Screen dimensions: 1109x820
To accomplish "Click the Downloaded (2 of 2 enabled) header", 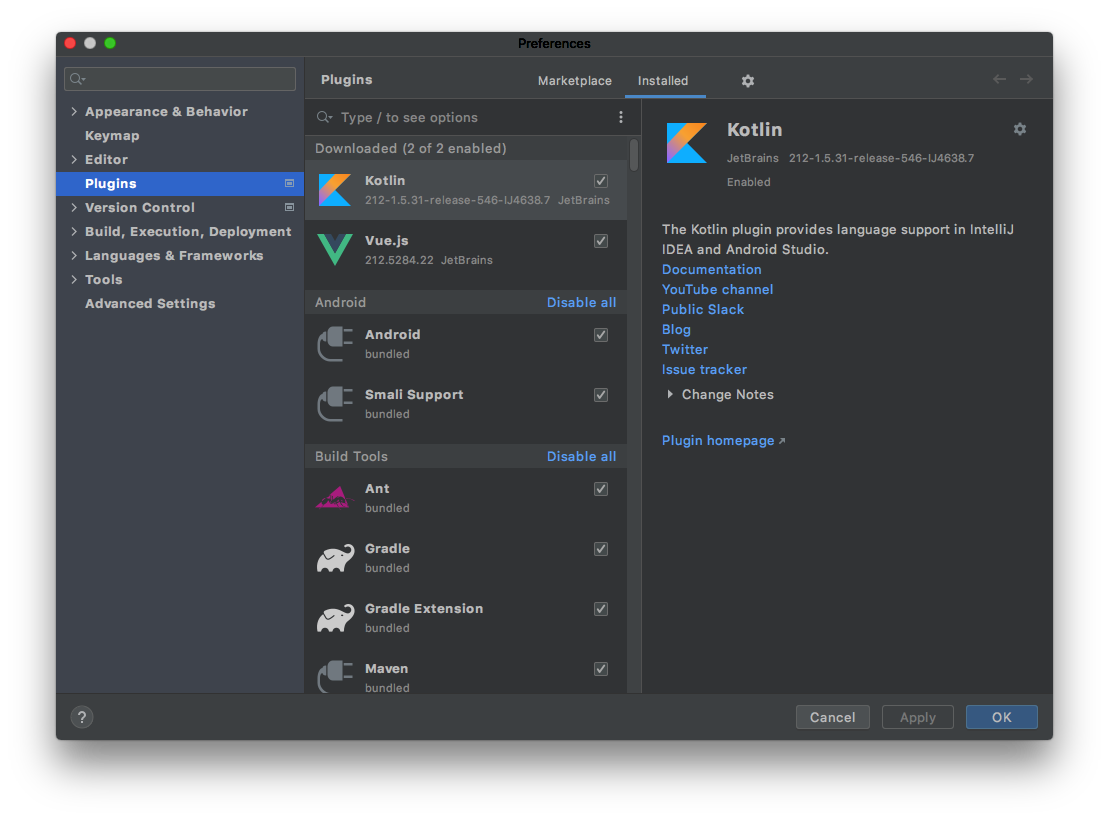I will click(x=410, y=149).
